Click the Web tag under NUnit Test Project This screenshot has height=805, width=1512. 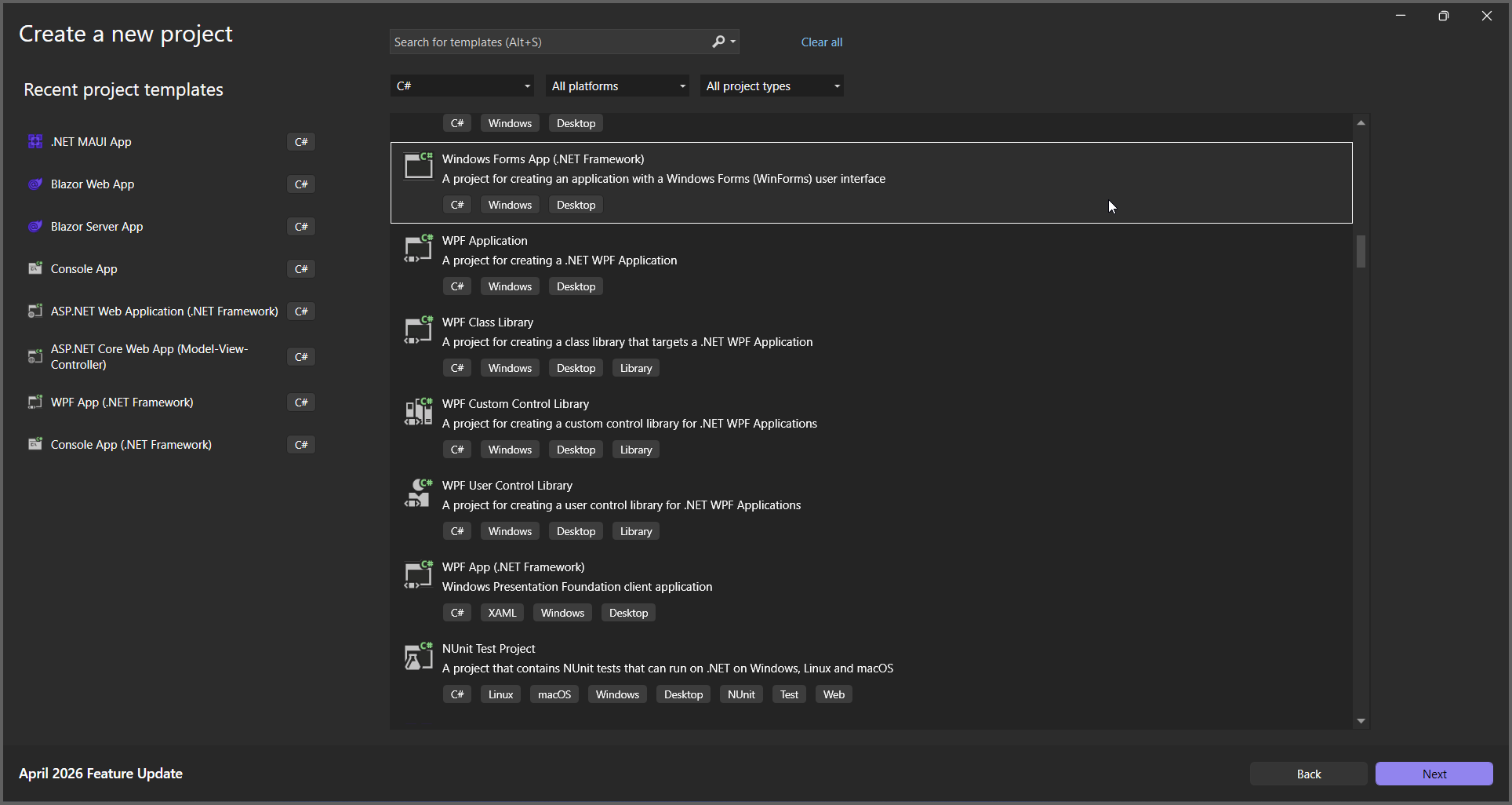pyautogui.click(x=834, y=694)
